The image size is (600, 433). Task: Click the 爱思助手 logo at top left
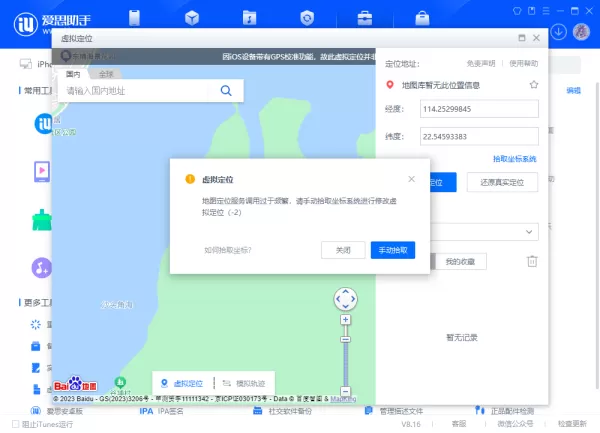(x=52, y=24)
